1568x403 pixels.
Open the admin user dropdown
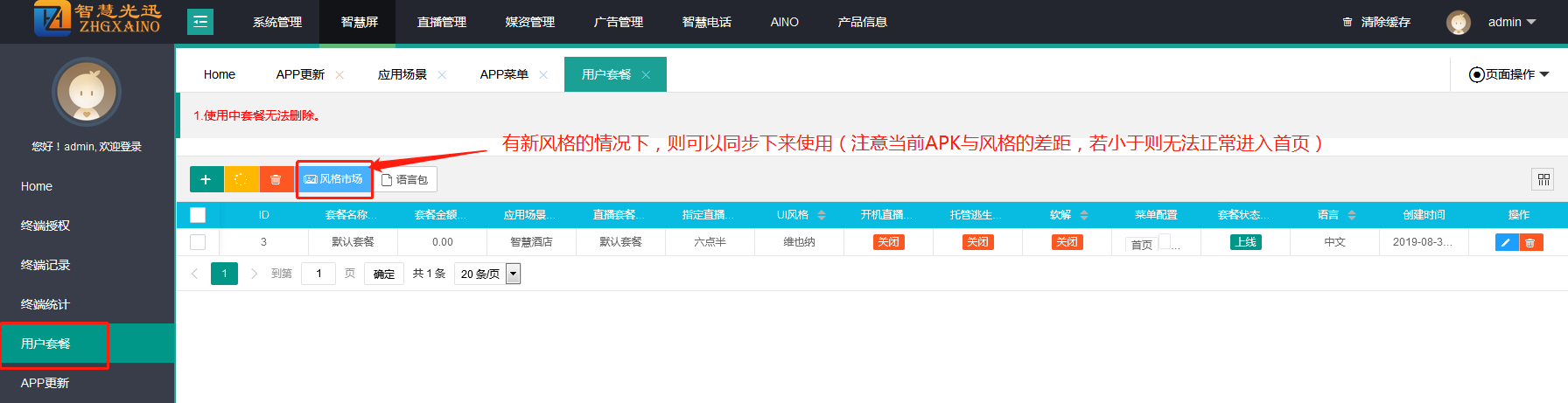point(1511,22)
